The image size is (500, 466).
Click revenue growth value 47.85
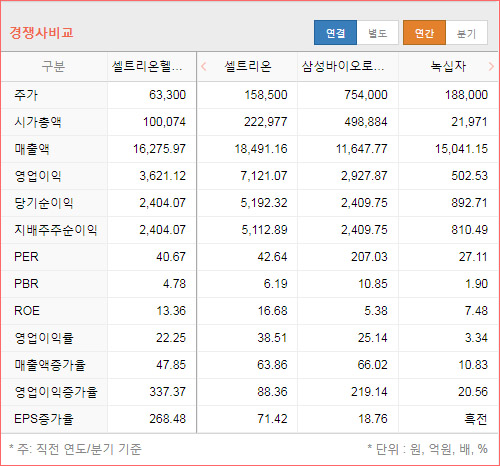171,365
